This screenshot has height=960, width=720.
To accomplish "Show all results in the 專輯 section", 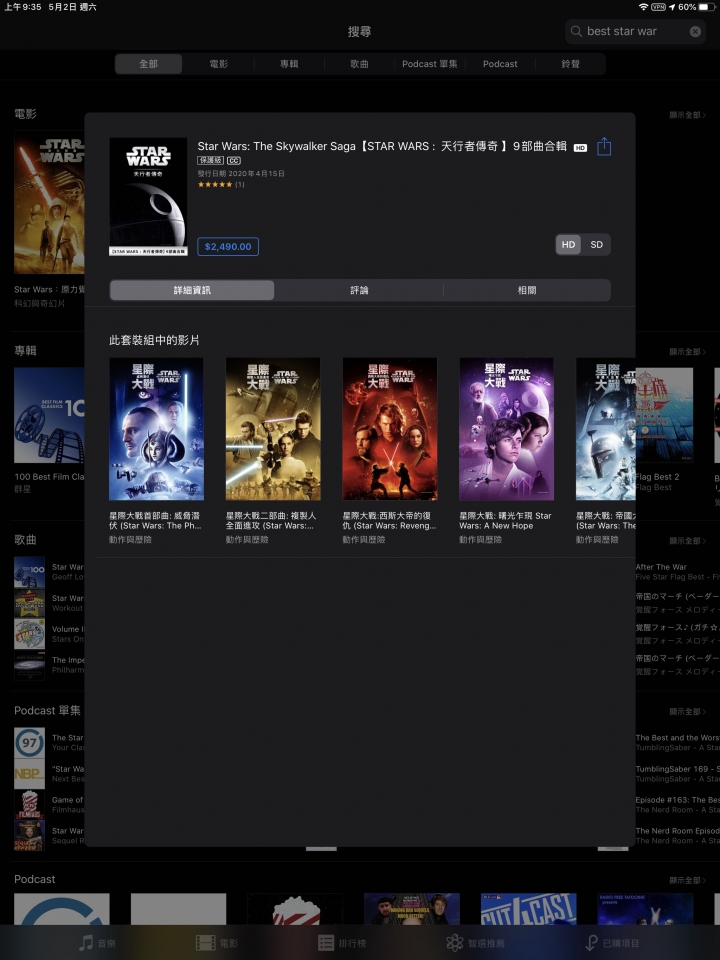I will [687, 352].
